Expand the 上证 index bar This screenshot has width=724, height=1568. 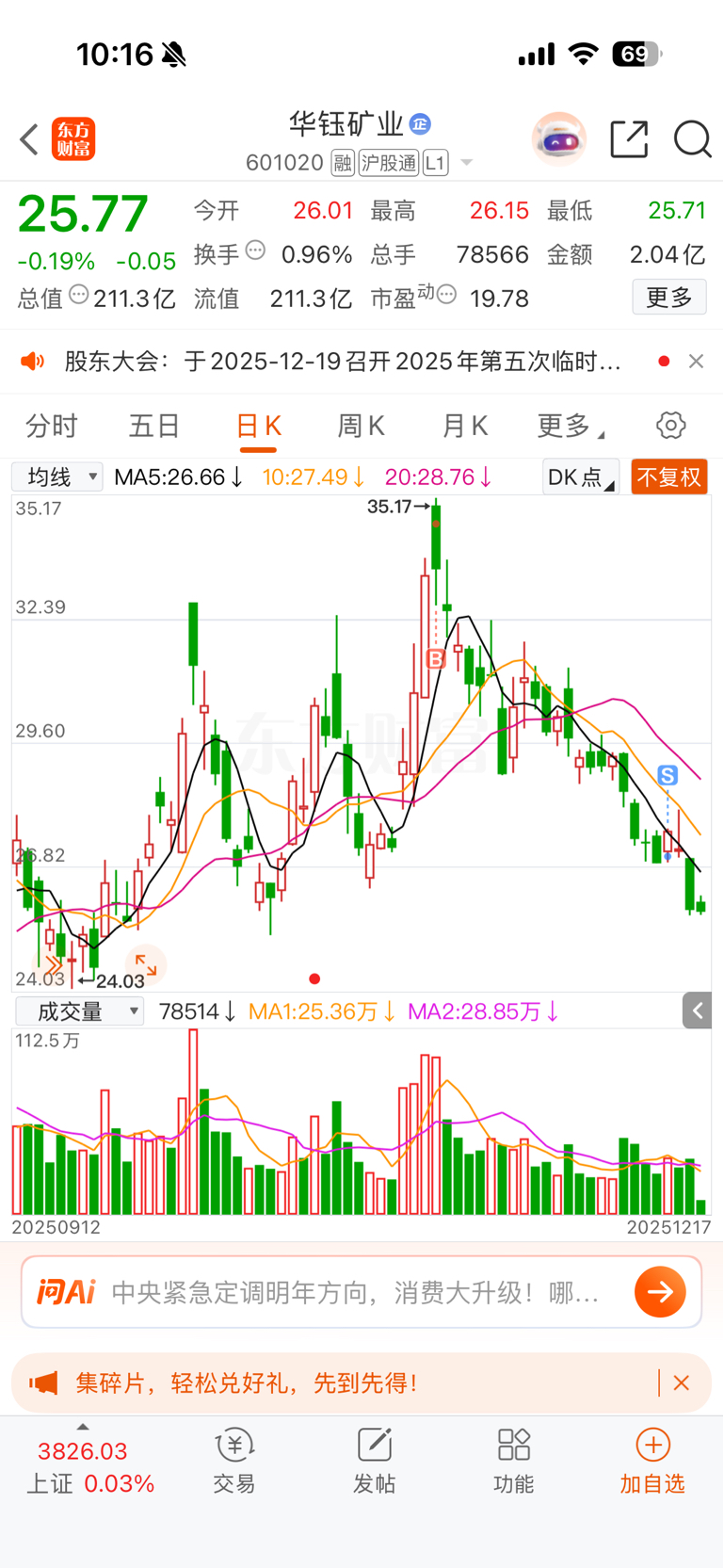click(83, 1428)
